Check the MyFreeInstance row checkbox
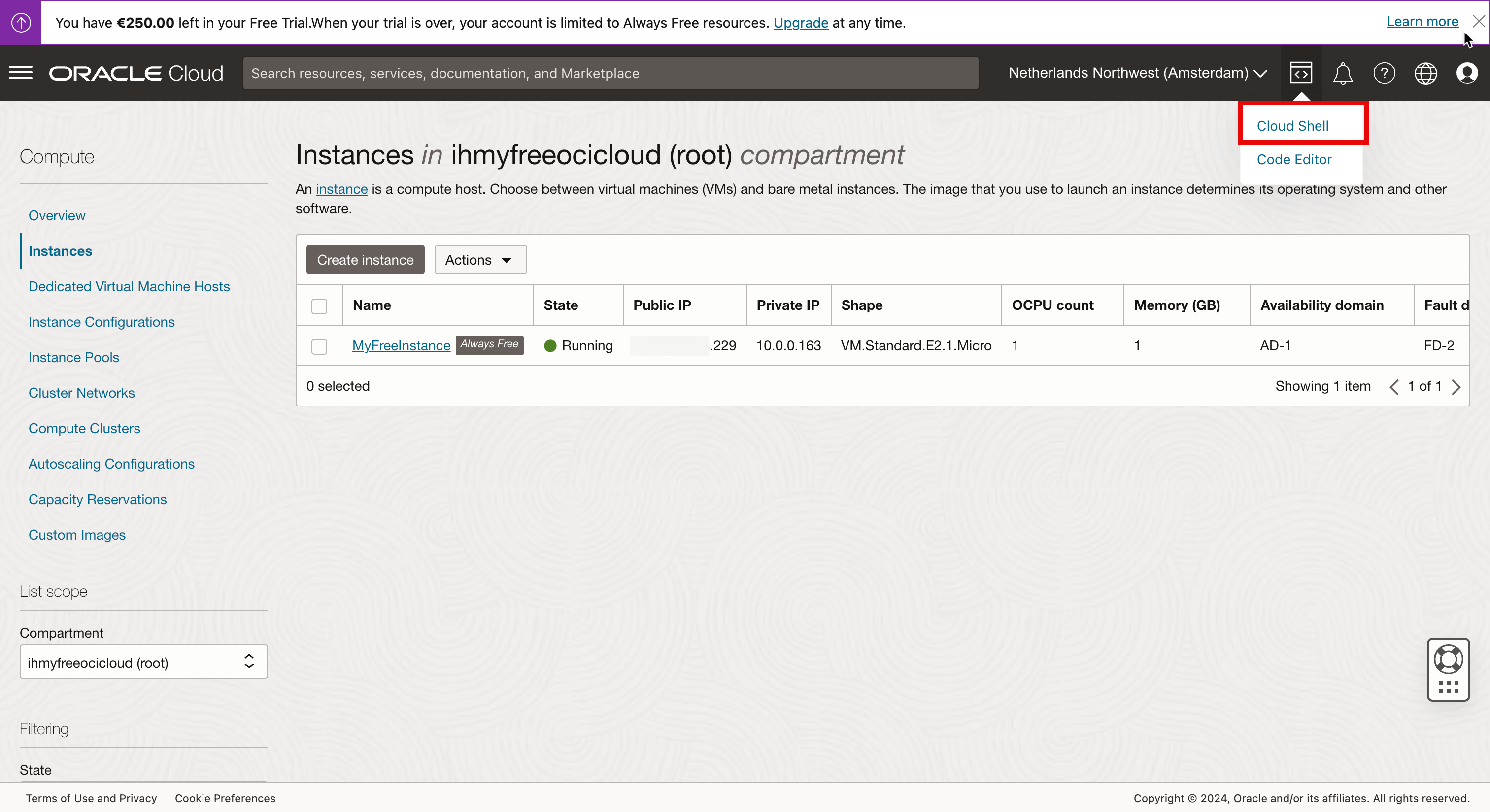The image size is (1490, 812). pos(319,346)
